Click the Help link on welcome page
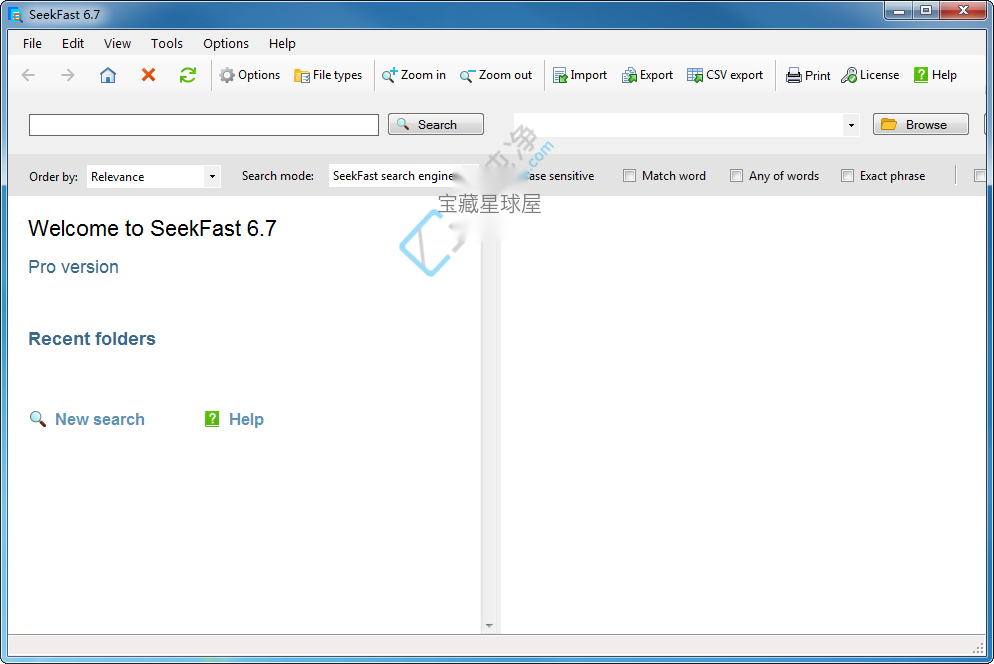This screenshot has height=664, width=994. [246, 419]
